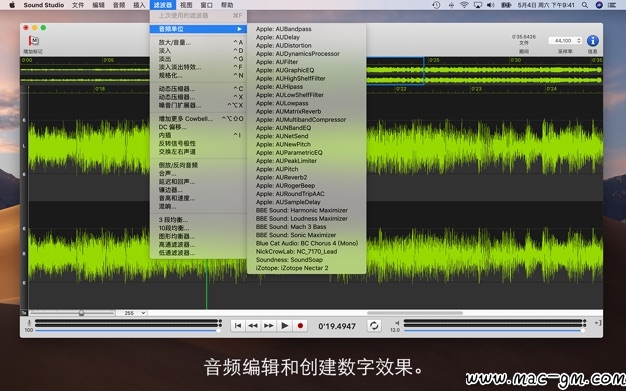The height and width of the screenshot is (391, 626).
Task: Open the blue Info button
Action: pos(592,41)
